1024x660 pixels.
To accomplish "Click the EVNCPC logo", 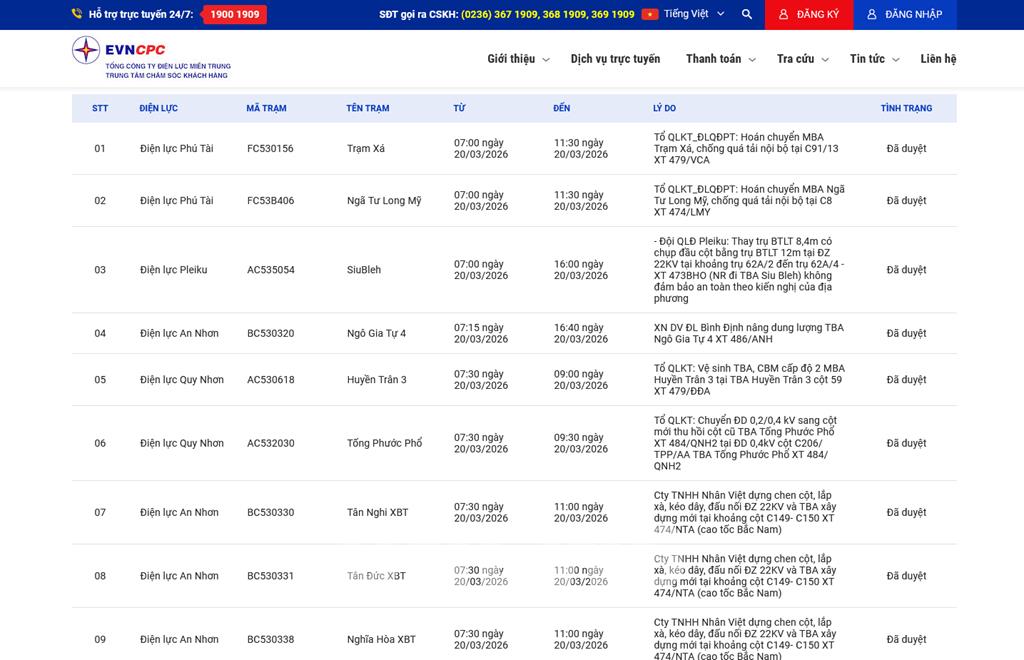I will [150, 58].
